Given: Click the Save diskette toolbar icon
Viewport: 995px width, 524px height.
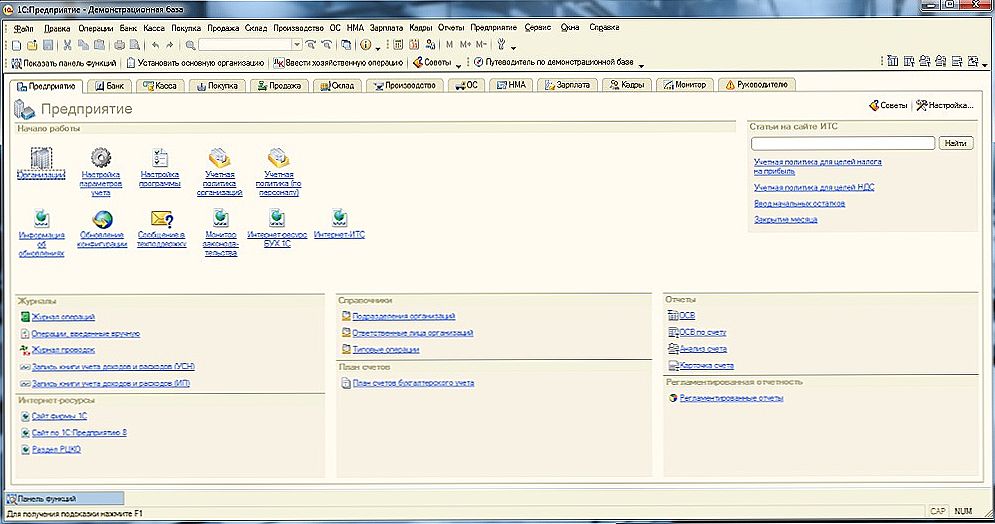Looking at the screenshot, I should click(x=48, y=45).
